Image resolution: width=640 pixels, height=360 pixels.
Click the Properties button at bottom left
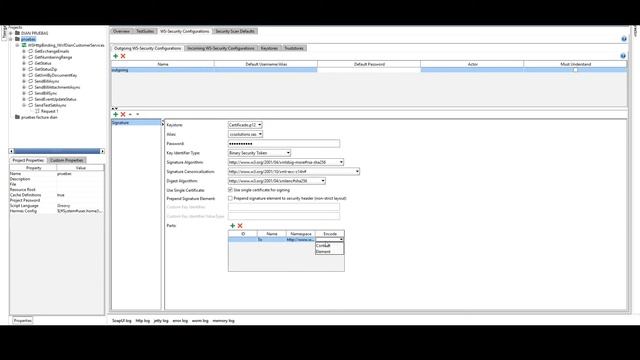pyautogui.click(x=22, y=320)
